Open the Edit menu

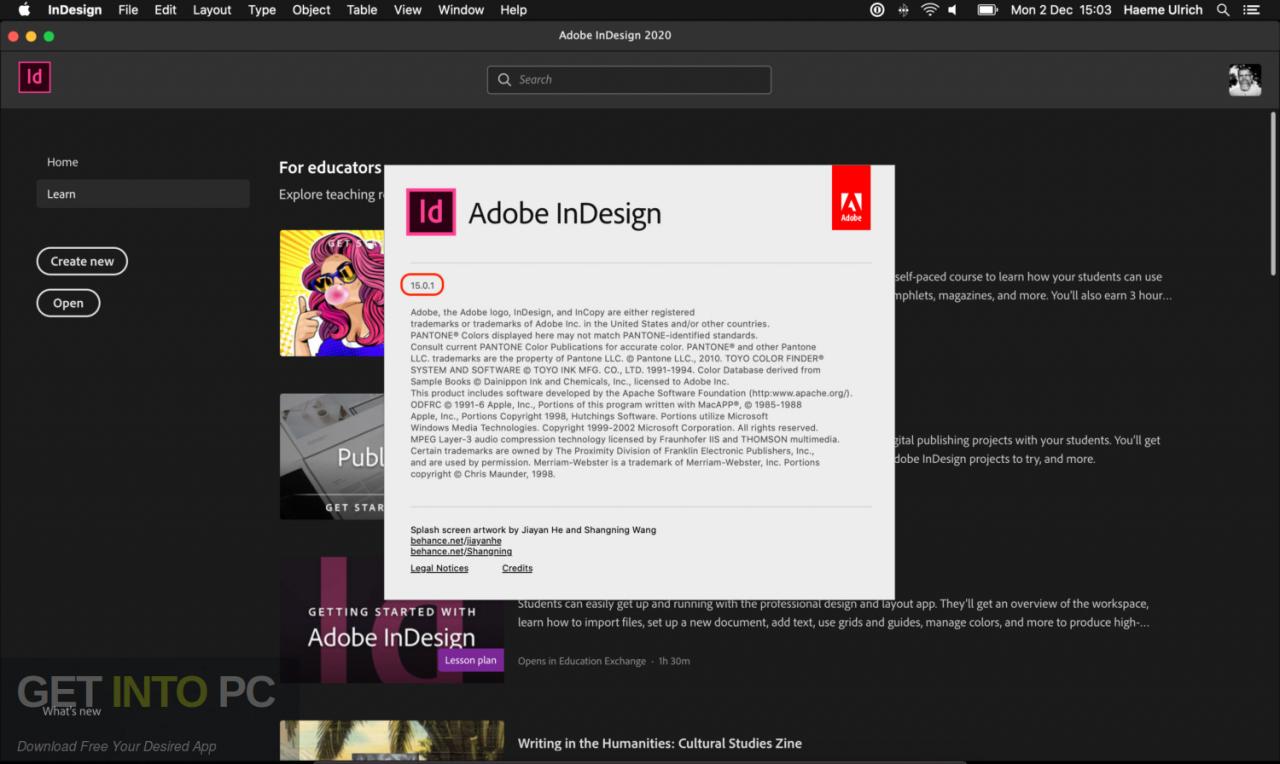coord(166,10)
